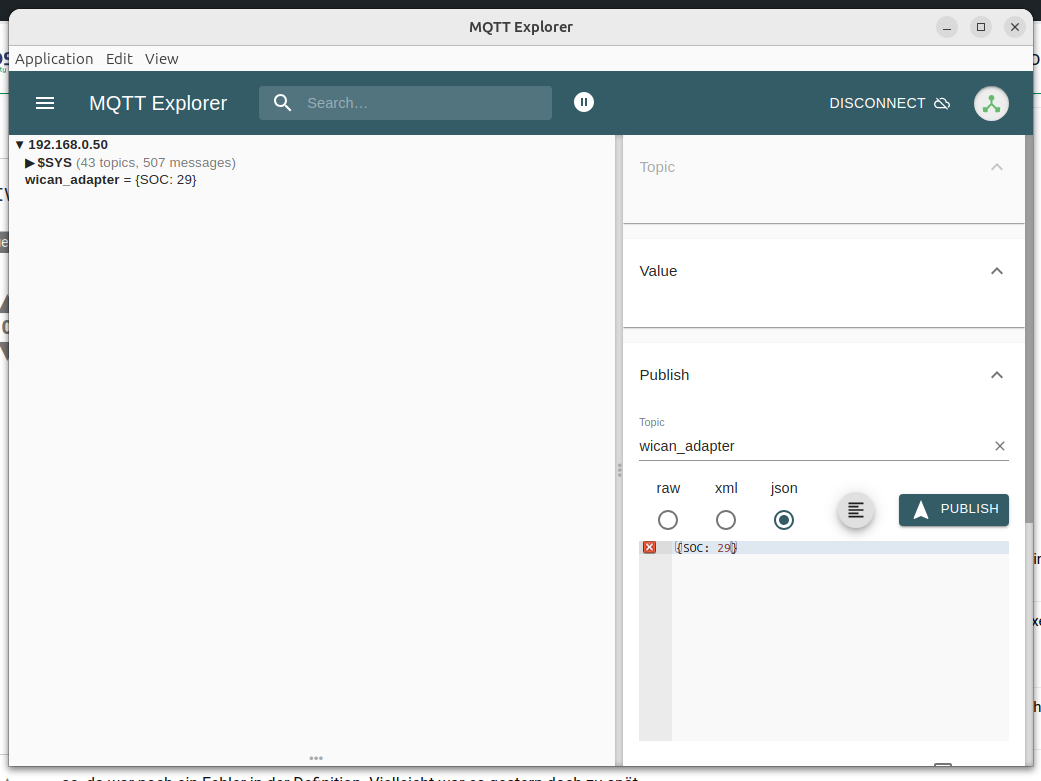1041x781 pixels.
Task: Click the PUBLISH button
Action: pyautogui.click(x=954, y=509)
